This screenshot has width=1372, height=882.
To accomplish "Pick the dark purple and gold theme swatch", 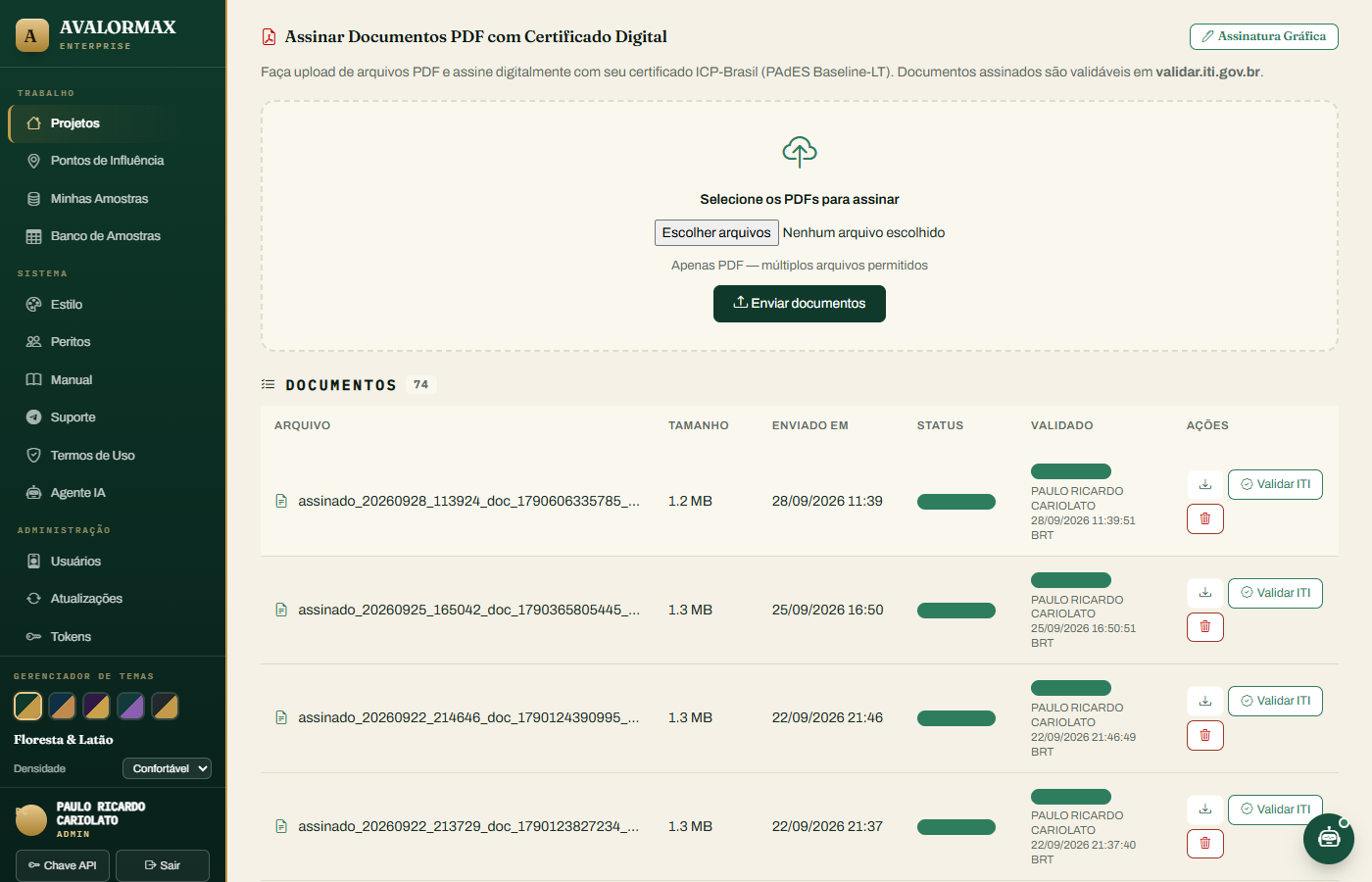I will coord(96,706).
